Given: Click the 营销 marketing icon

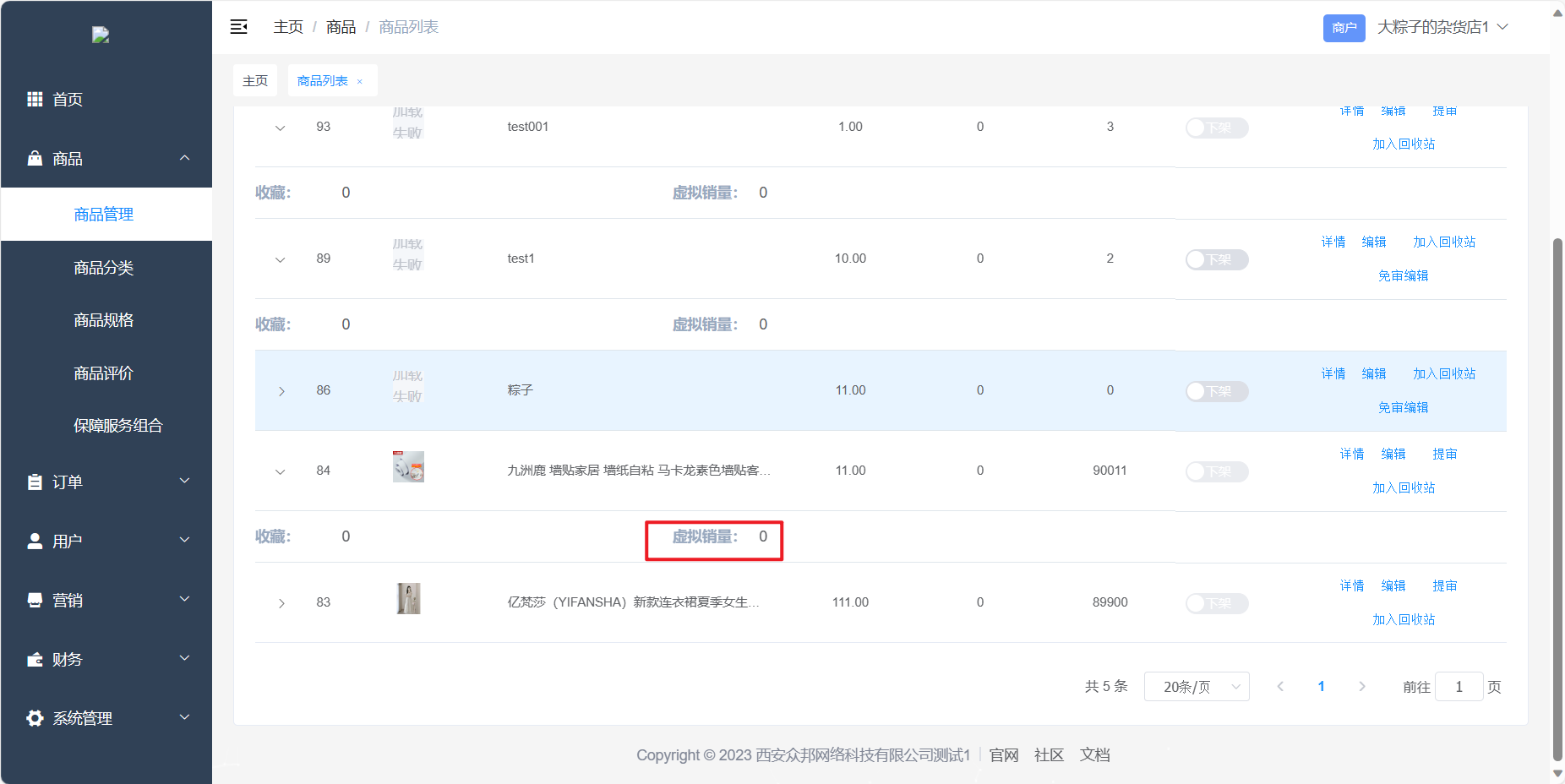Looking at the screenshot, I should pos(35,600).
